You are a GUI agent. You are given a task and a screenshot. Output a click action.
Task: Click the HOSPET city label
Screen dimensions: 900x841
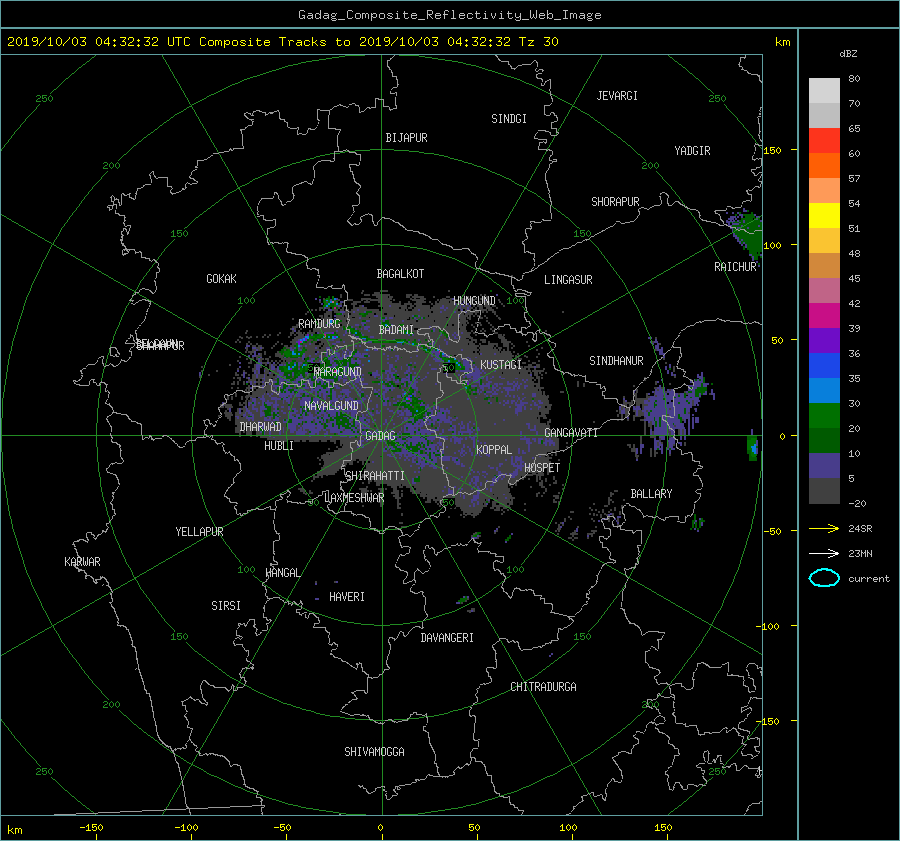click(x=542, y=468)
